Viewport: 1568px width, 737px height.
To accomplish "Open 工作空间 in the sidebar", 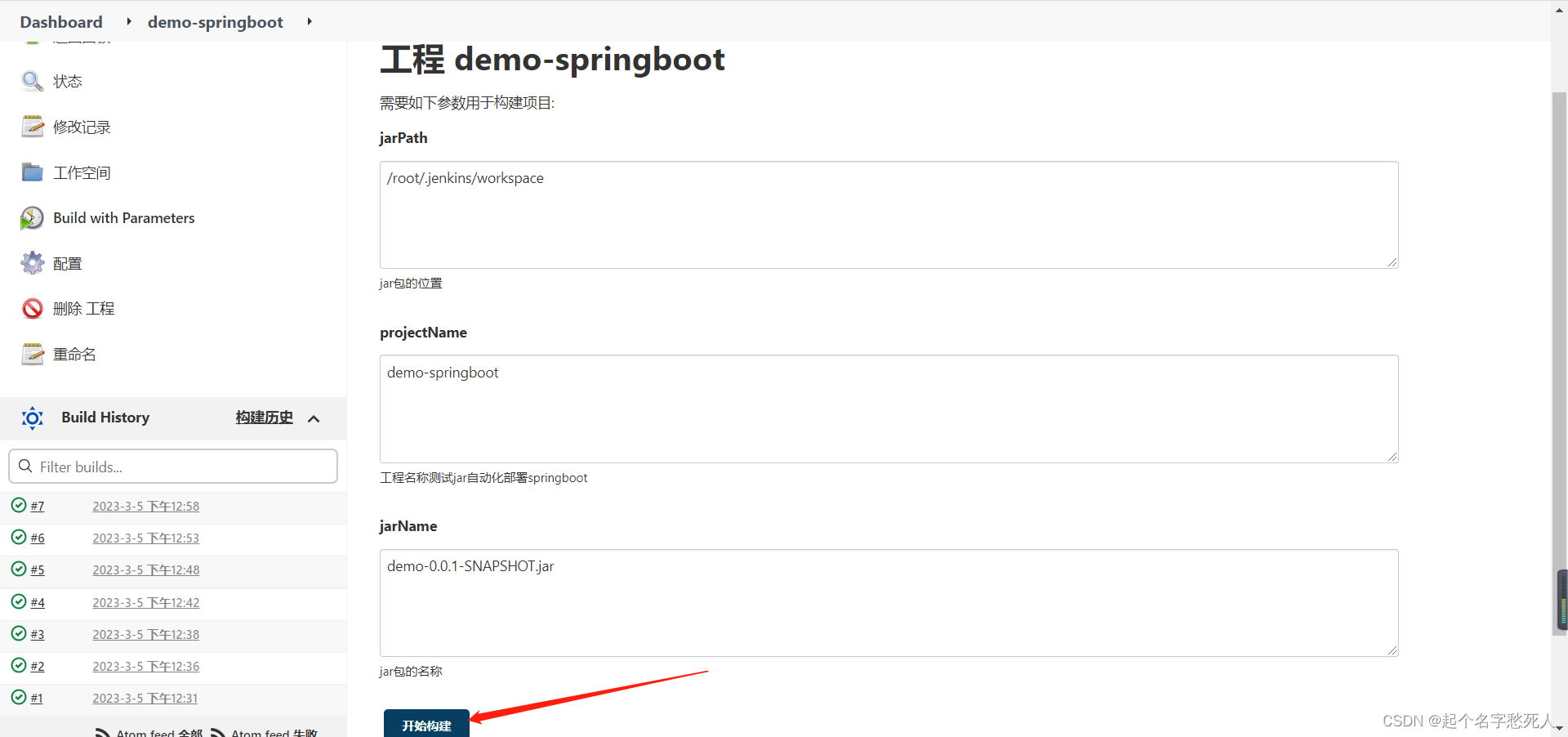I will (82, 172).
